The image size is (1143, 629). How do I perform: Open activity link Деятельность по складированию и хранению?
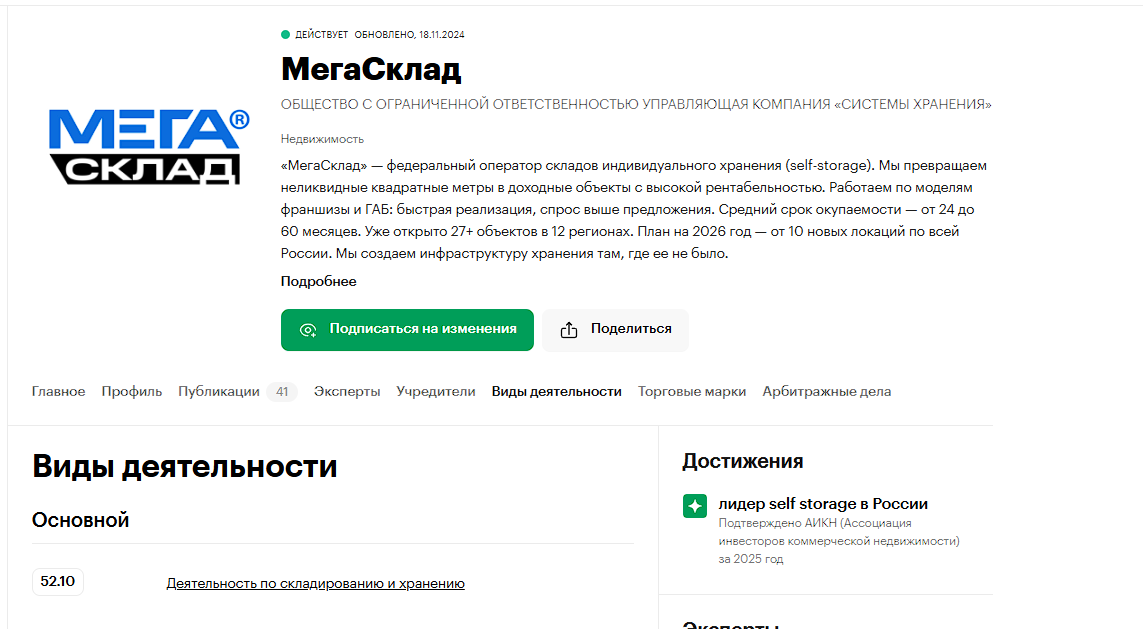click(316, 582)
